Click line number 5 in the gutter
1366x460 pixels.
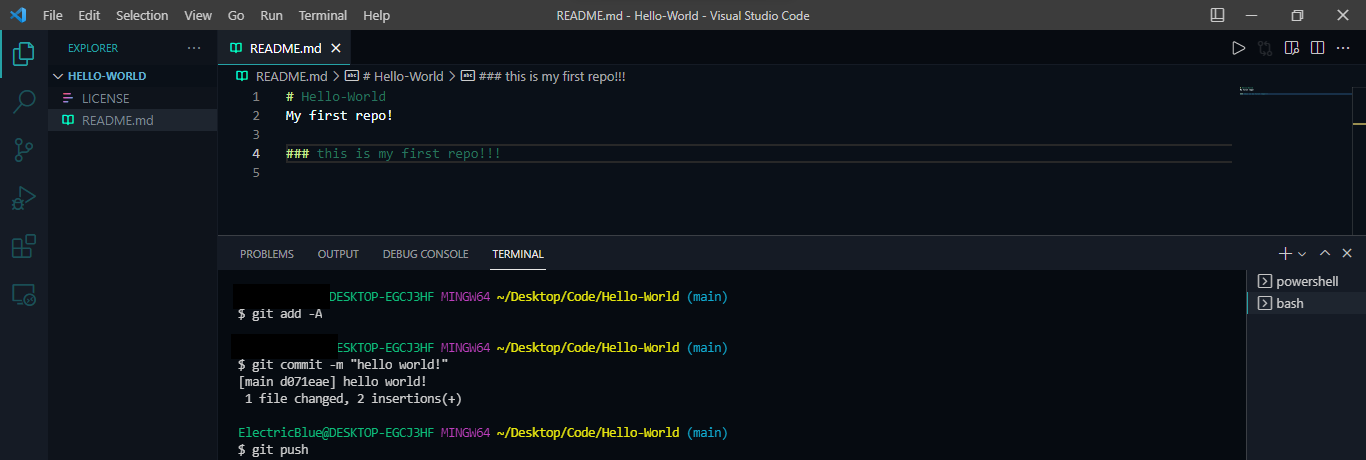point(256,173)
